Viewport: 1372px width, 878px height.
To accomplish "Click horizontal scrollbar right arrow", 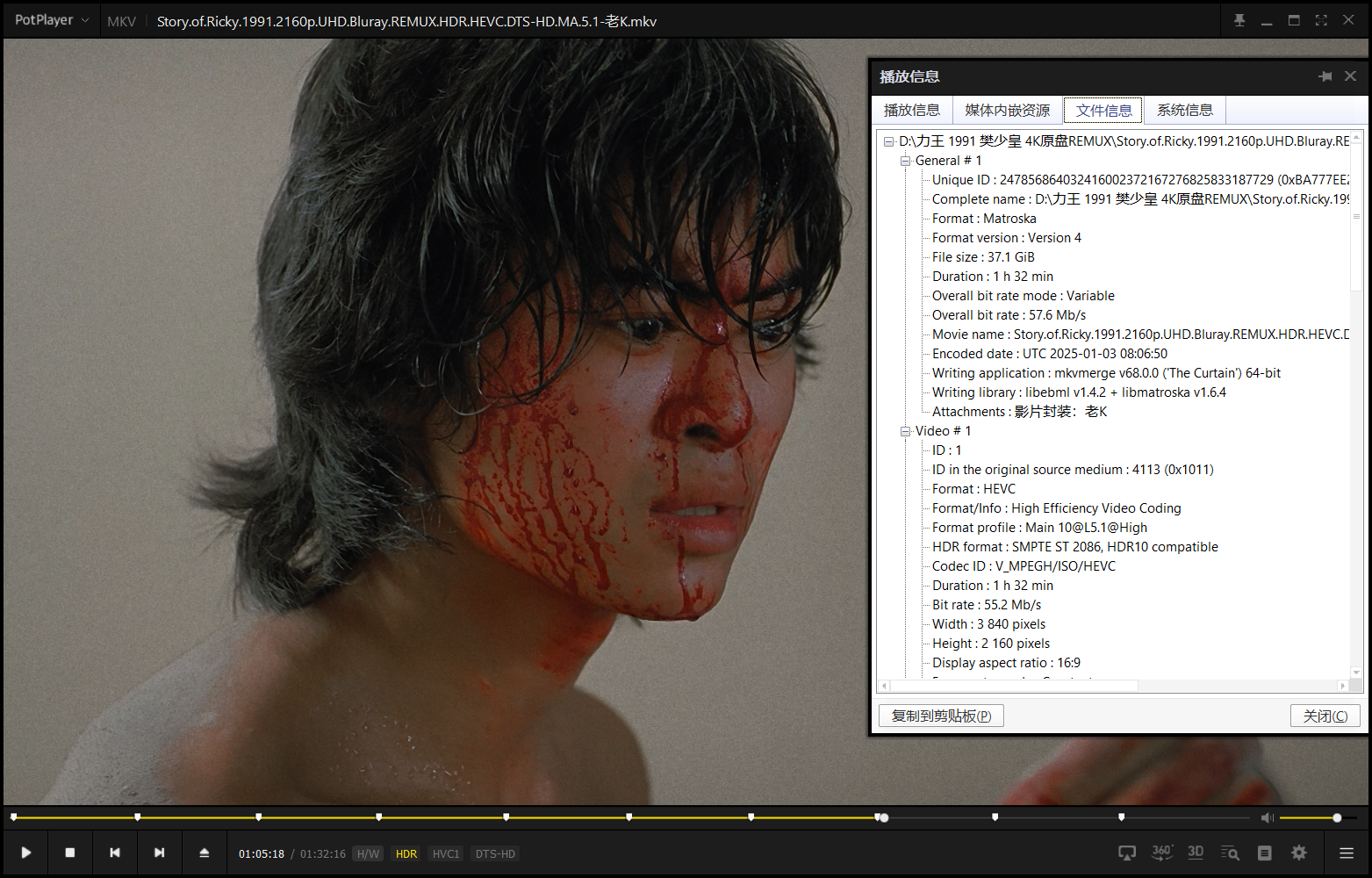I will 1342,686.
